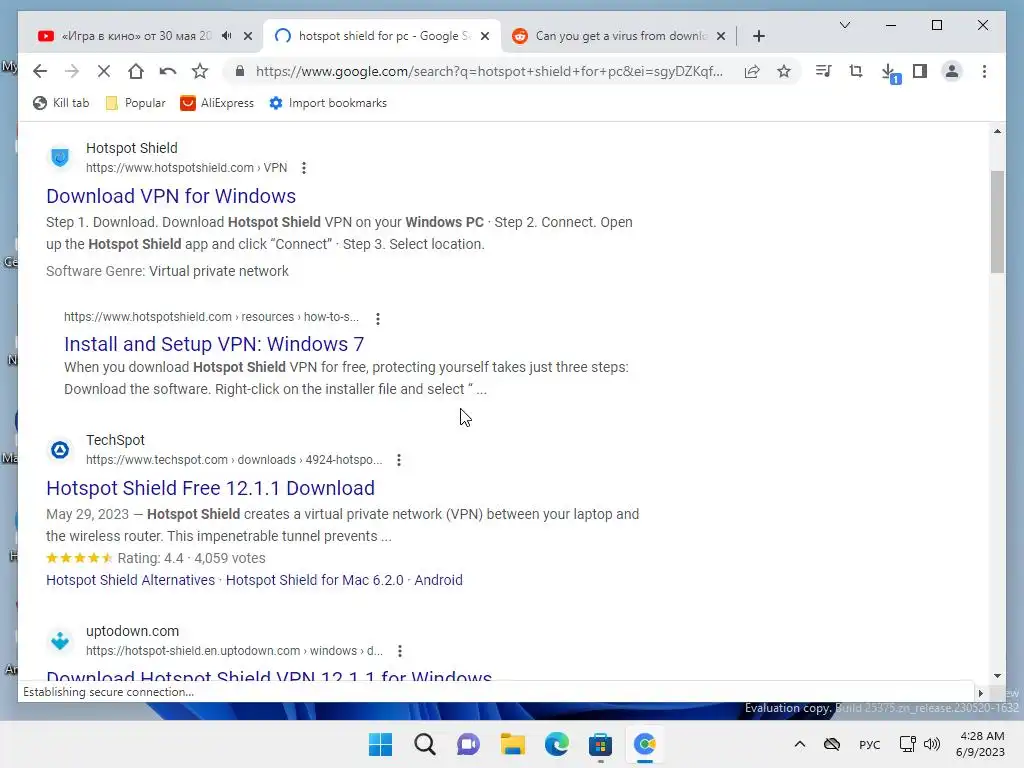1024x768 pixels.
Task: Open more options for uptodown.com result
Action: pyautogui.click(x=400, y=651)
